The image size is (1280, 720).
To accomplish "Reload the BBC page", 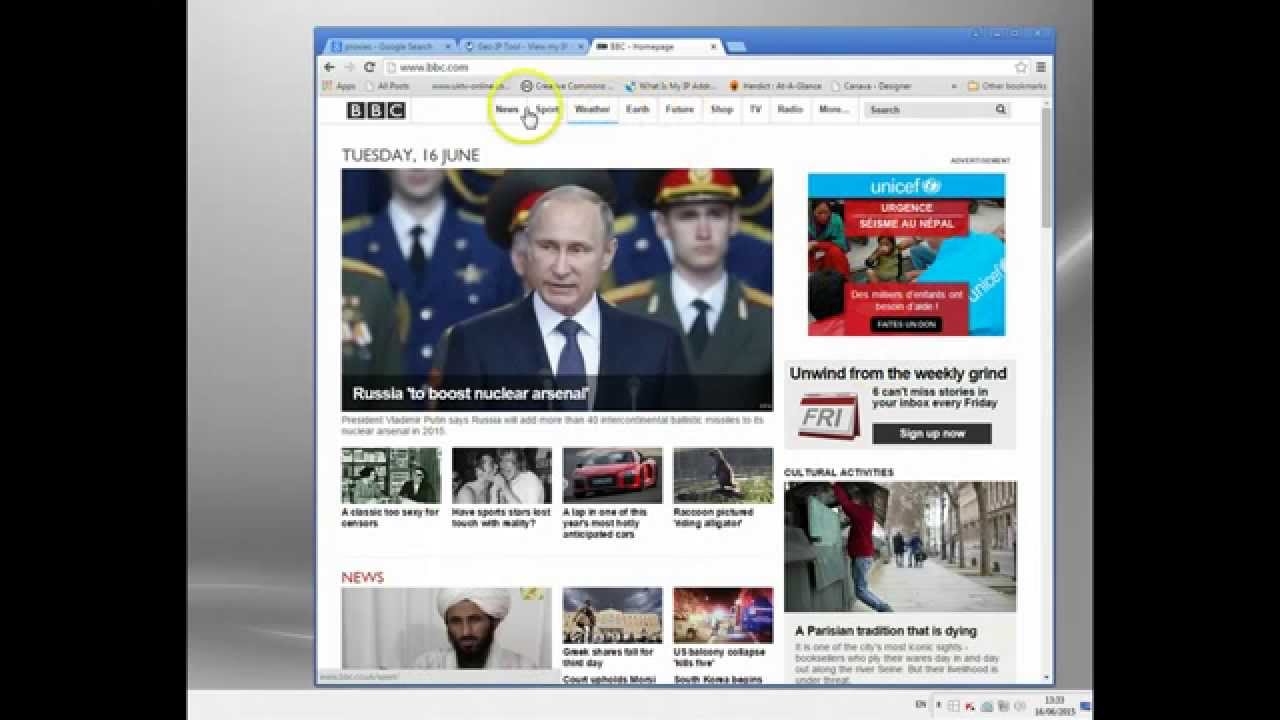I will coord(369,67).
